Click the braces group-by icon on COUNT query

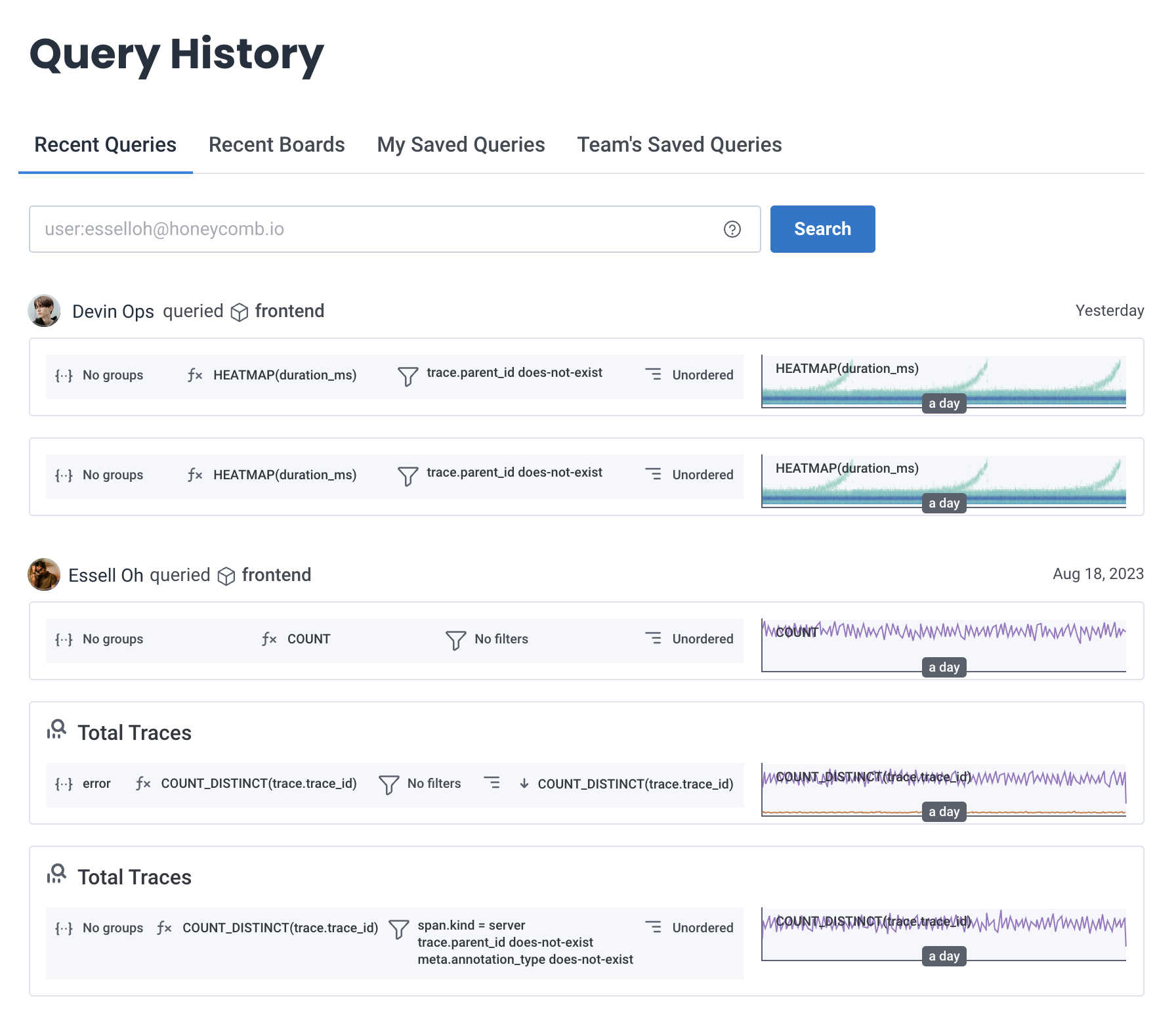click(62, 639)
